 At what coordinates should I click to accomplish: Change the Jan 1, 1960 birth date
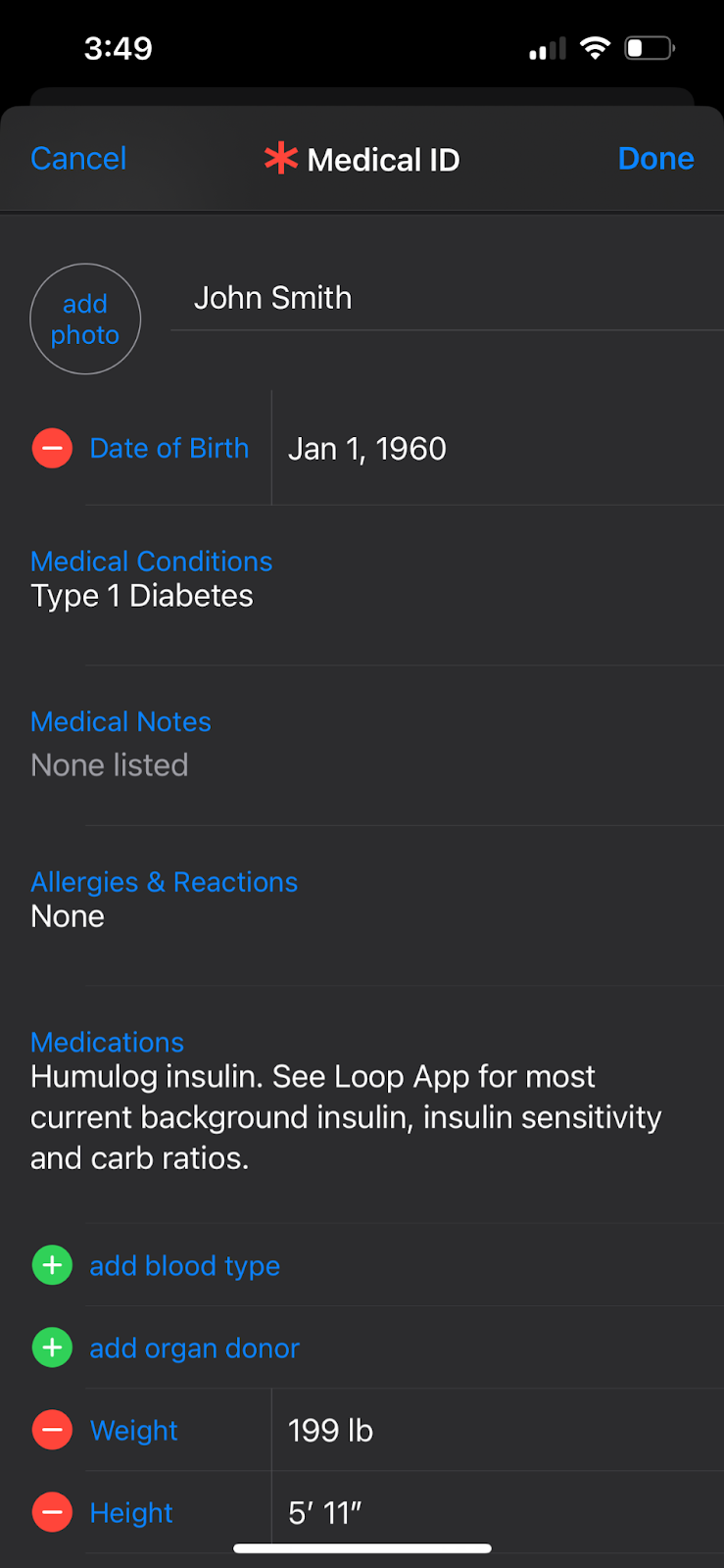(x=367, y=449)
